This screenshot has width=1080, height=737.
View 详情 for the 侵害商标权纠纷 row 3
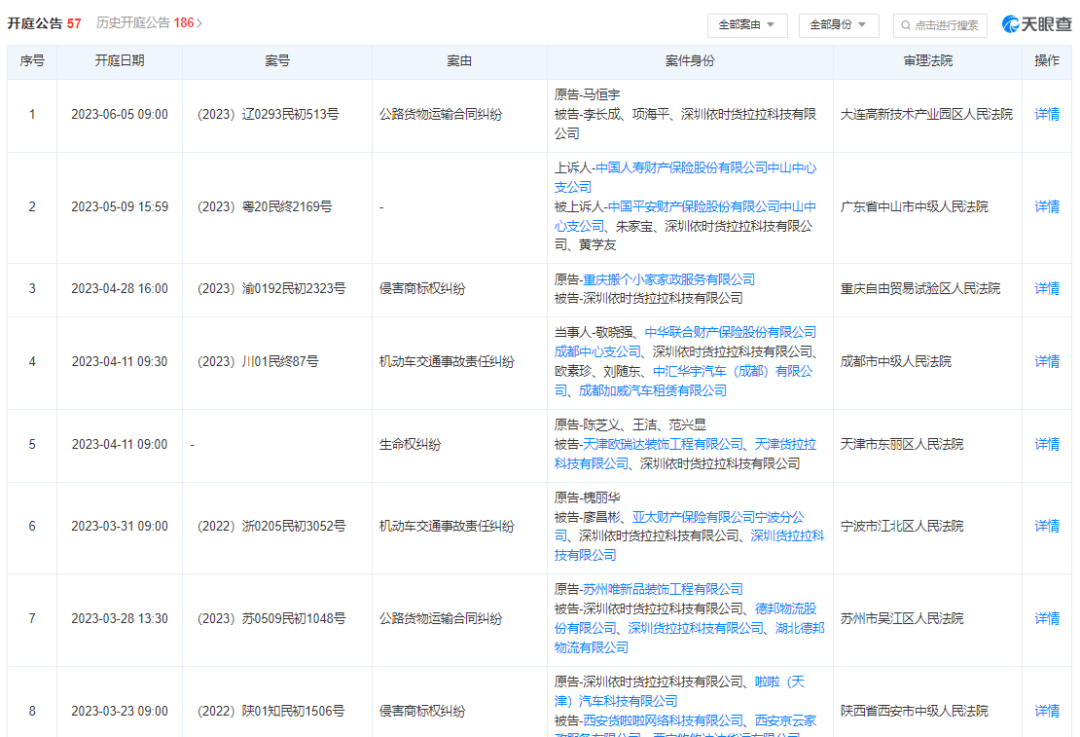click(x=1047, y=289)
